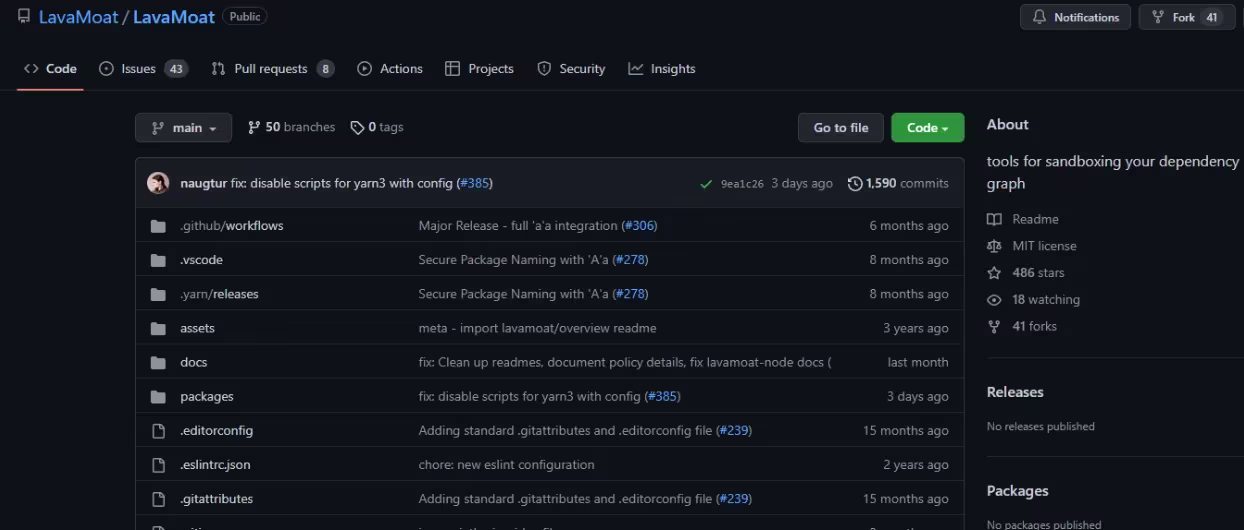
Task: Click 'meta - import lavamoat/overview readme' message
Action: tap(537, 328)
